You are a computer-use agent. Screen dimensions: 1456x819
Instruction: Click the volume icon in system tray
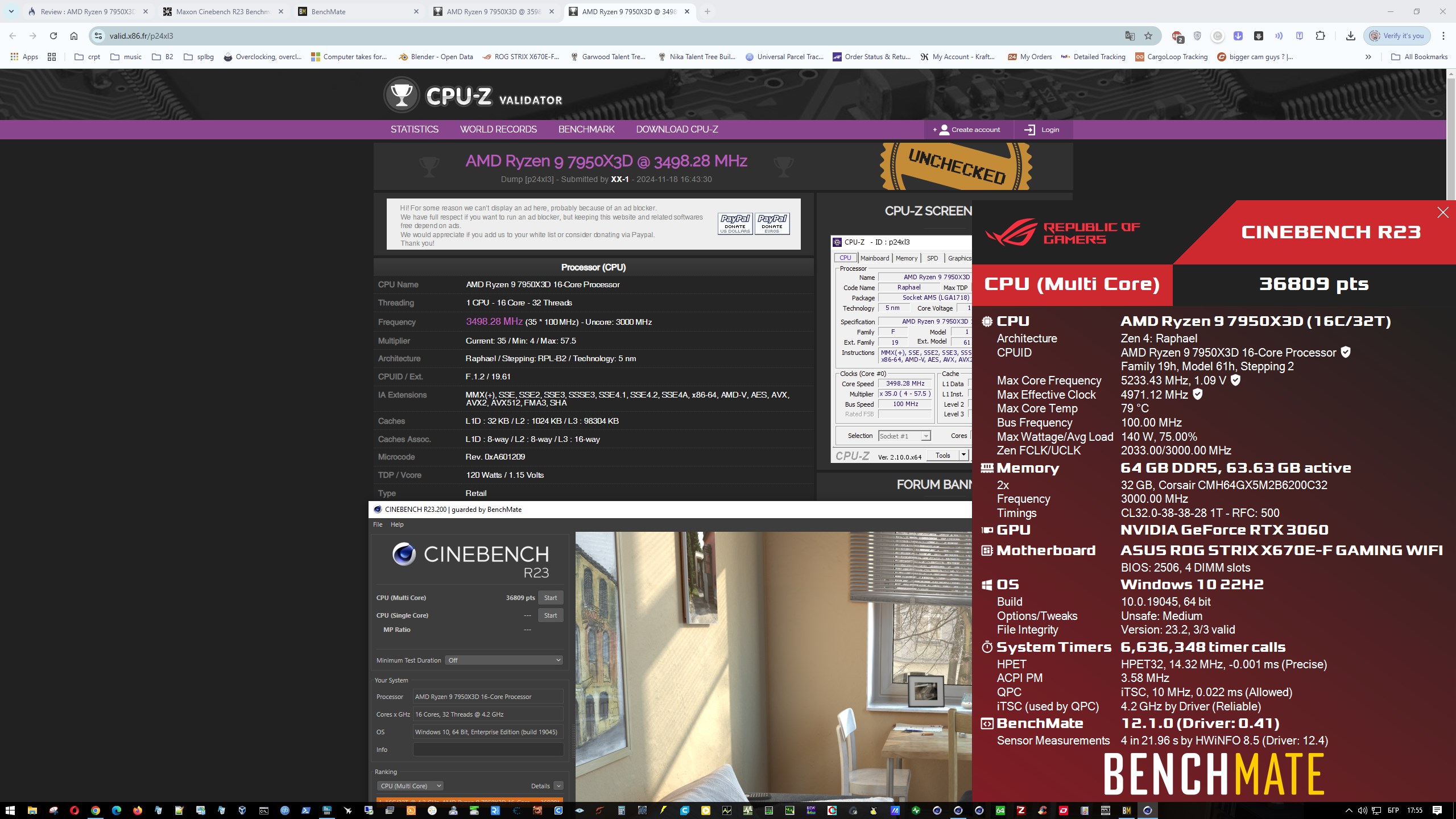(1362, 810)
